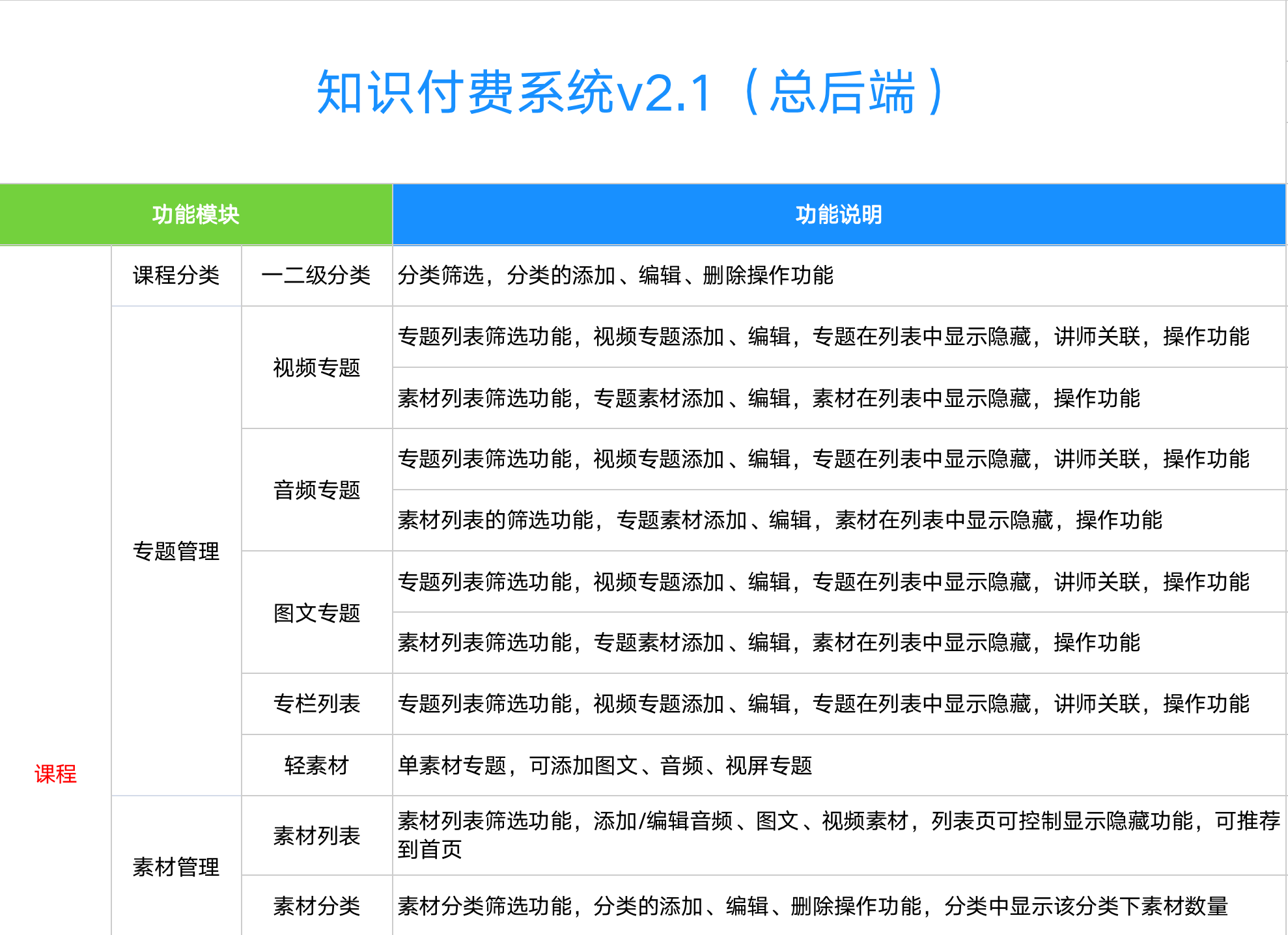Viewport: 1288px width, 935px height.
Task: Click the 图文专题 cell
Action: 316,613
